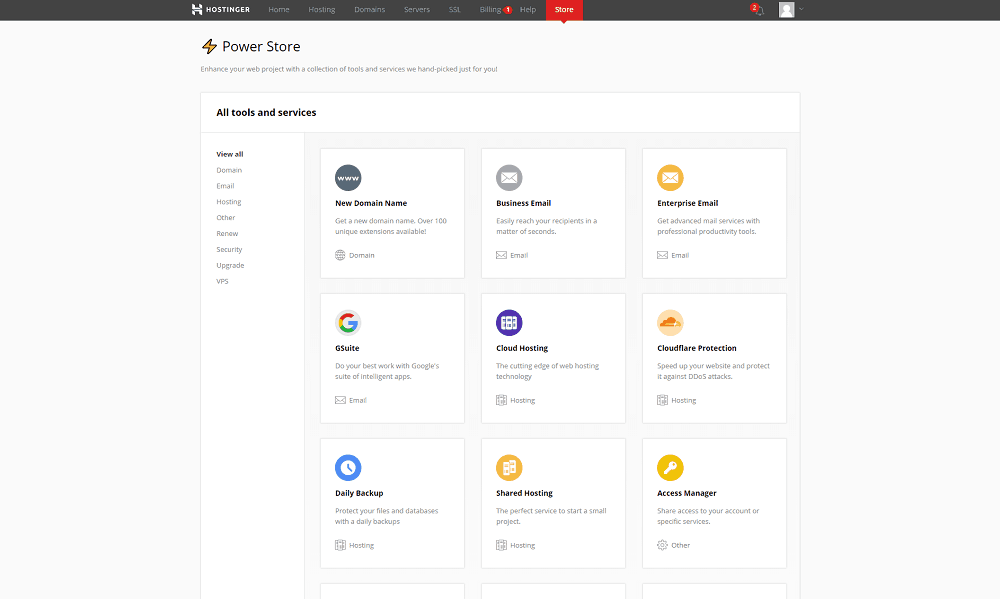Click the user profile avatar
Viewport: 1000px width, 599px height.
pos(786,10)
